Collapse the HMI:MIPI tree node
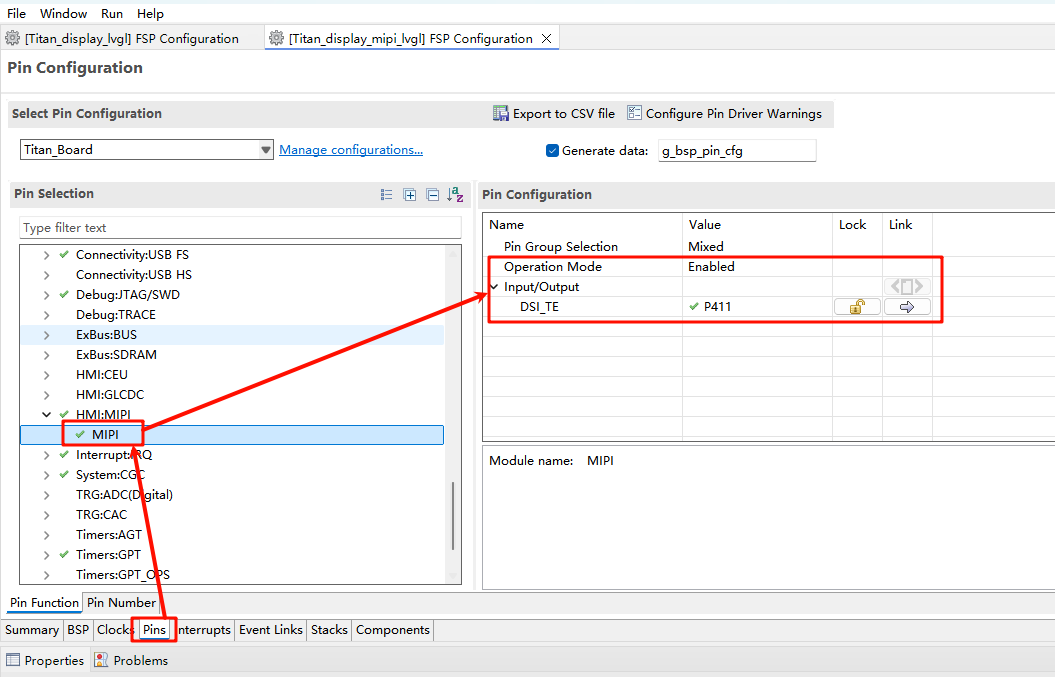 [x=46, y=415]
